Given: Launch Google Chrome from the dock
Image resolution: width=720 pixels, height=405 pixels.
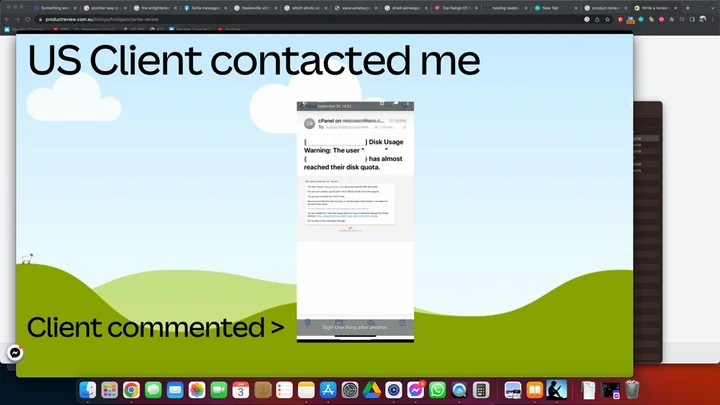Looking at the screenshot, I should [x=131, y=390].
